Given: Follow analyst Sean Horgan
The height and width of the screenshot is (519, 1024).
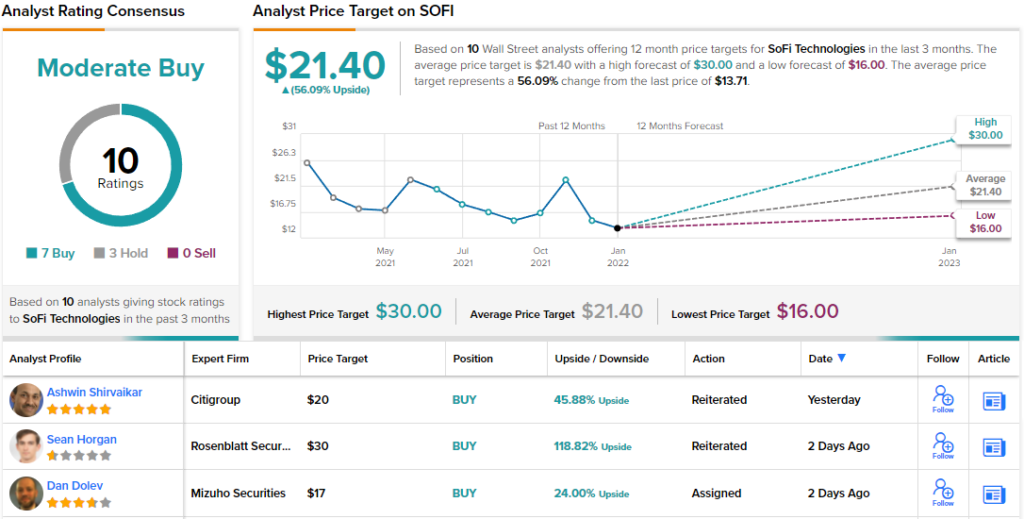Looking at the screenshot, I should (x=943, y=445).
